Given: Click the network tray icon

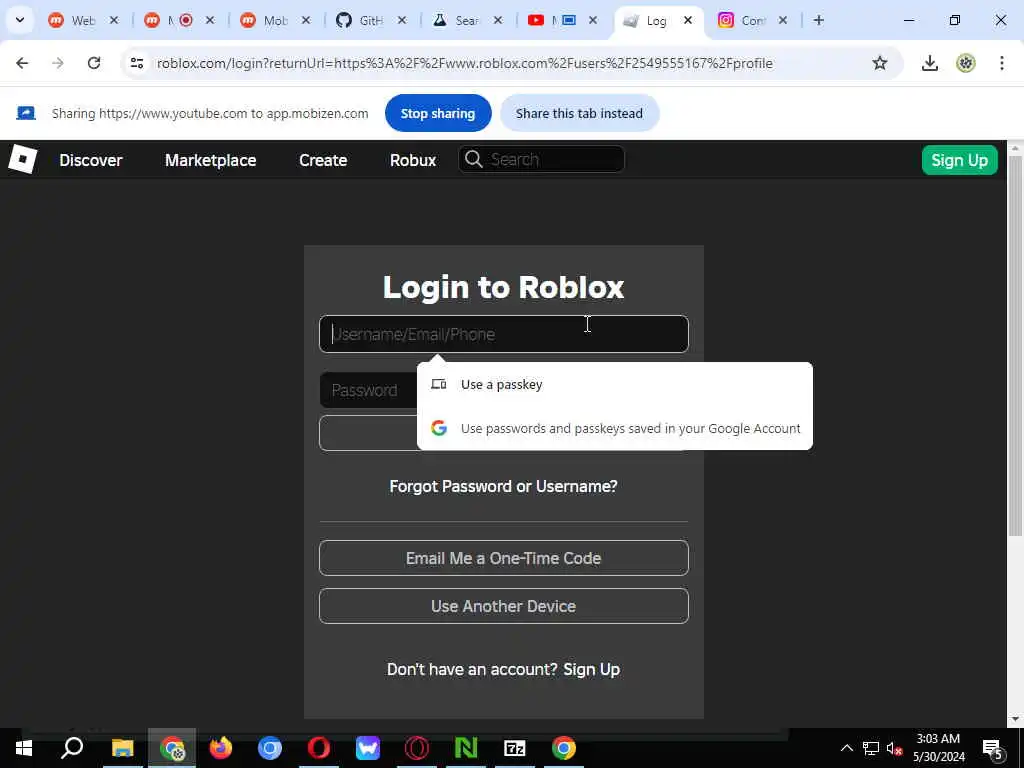Looking at the screenshot, I should pyautogui.click(x=871, y=748).
